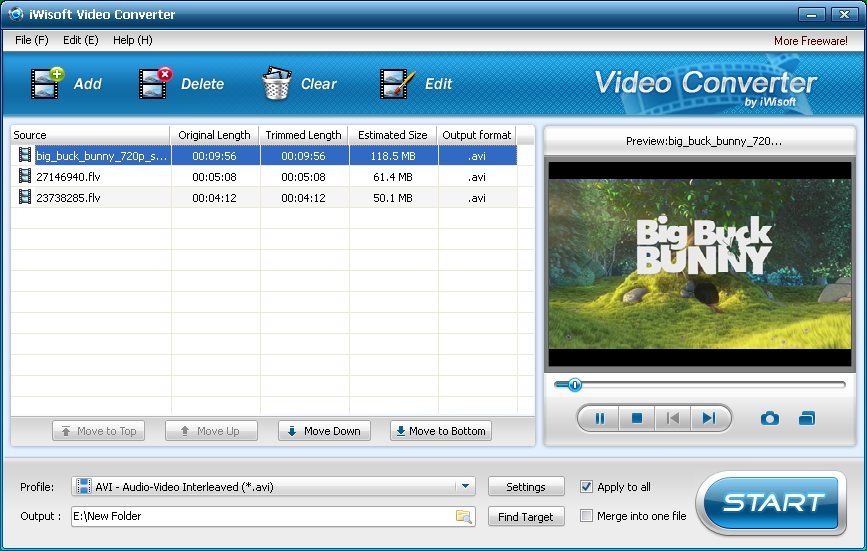This screenshot has height=551, width=867.
Task: Click the Move to Bottom button
Action: click(x=441, y=431)
